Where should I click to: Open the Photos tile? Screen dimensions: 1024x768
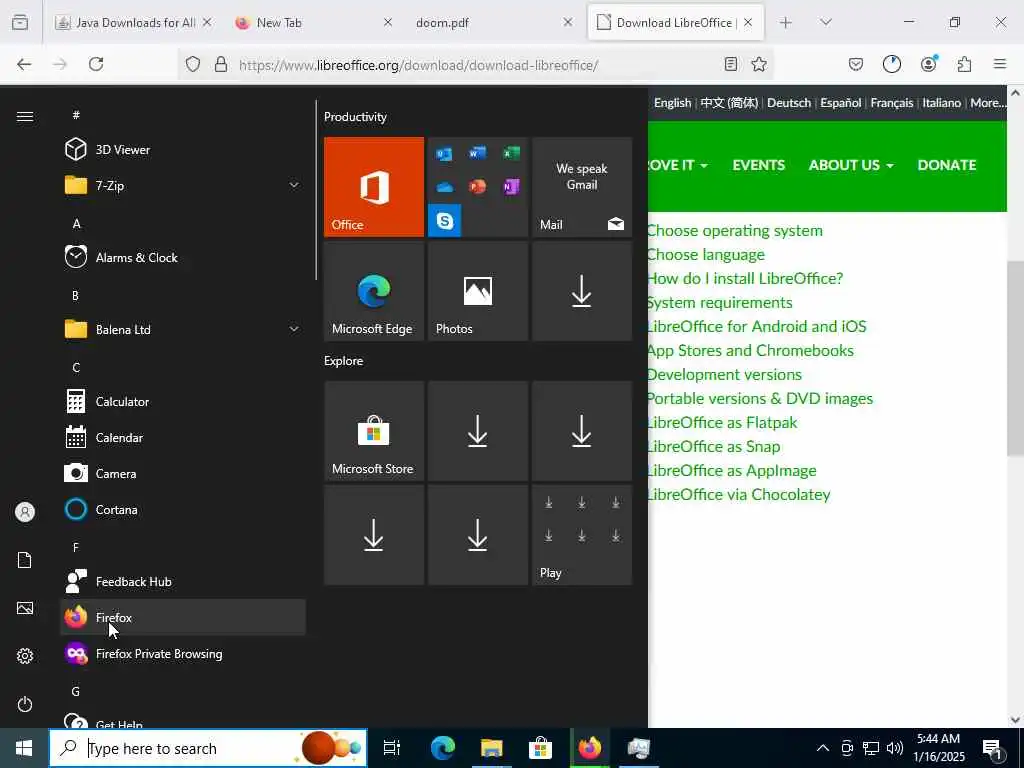tap(478, 291)
